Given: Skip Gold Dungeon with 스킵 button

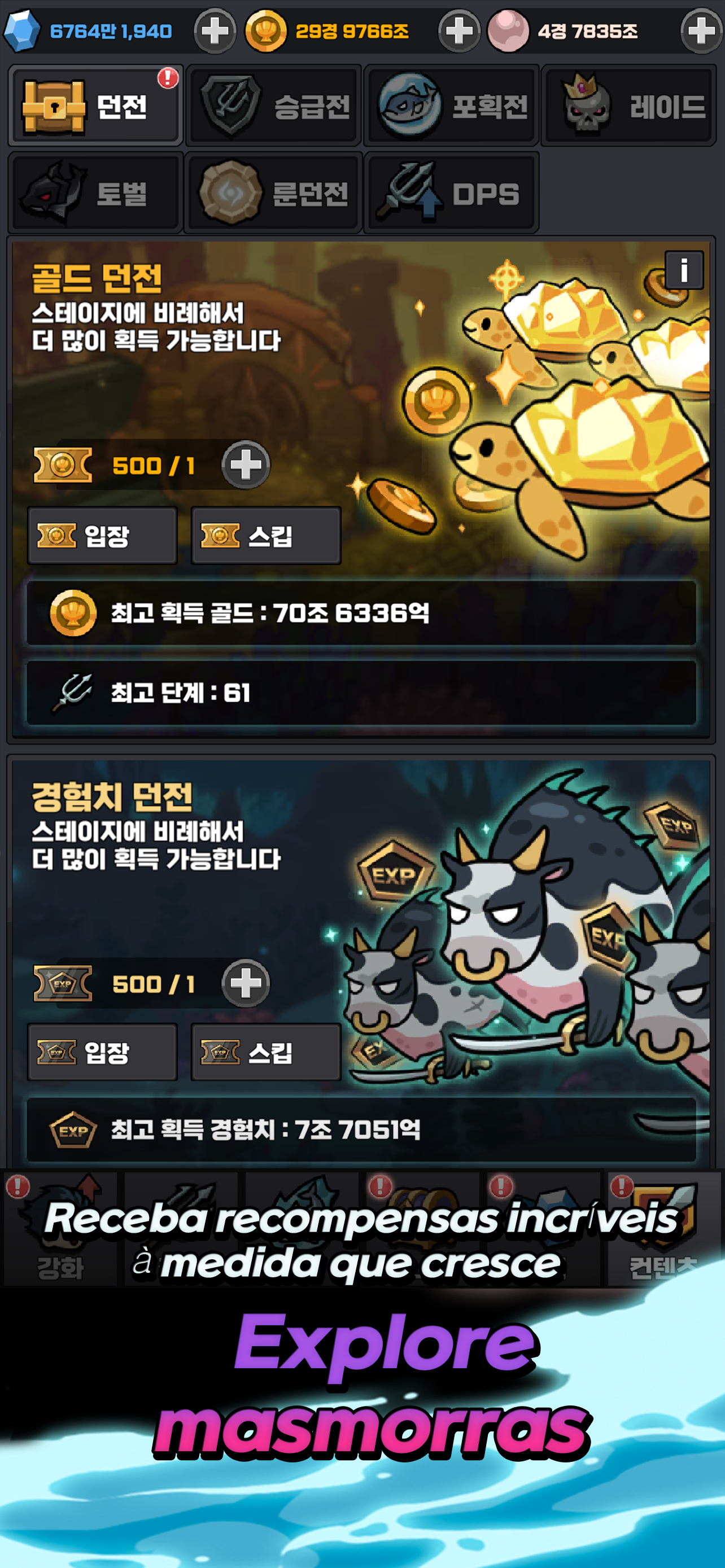Looking at the screenshot, I should click(x=266, y=536).
